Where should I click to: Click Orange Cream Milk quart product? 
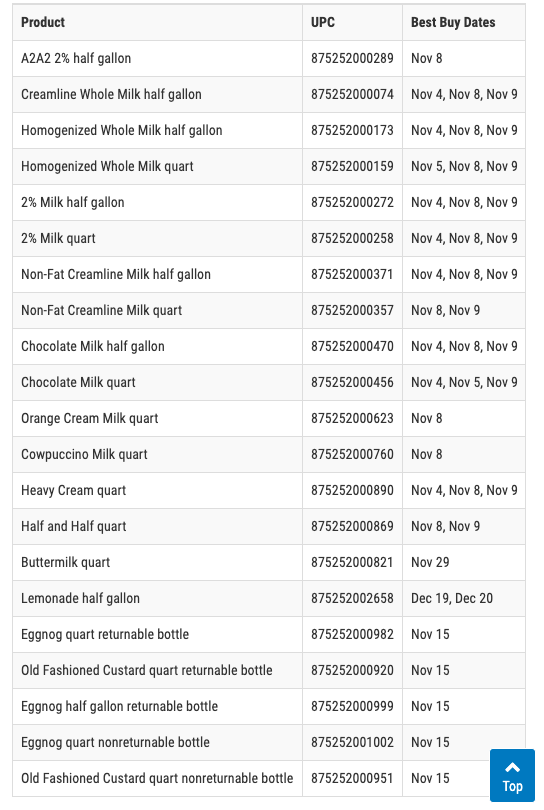(x=90, y=418)
